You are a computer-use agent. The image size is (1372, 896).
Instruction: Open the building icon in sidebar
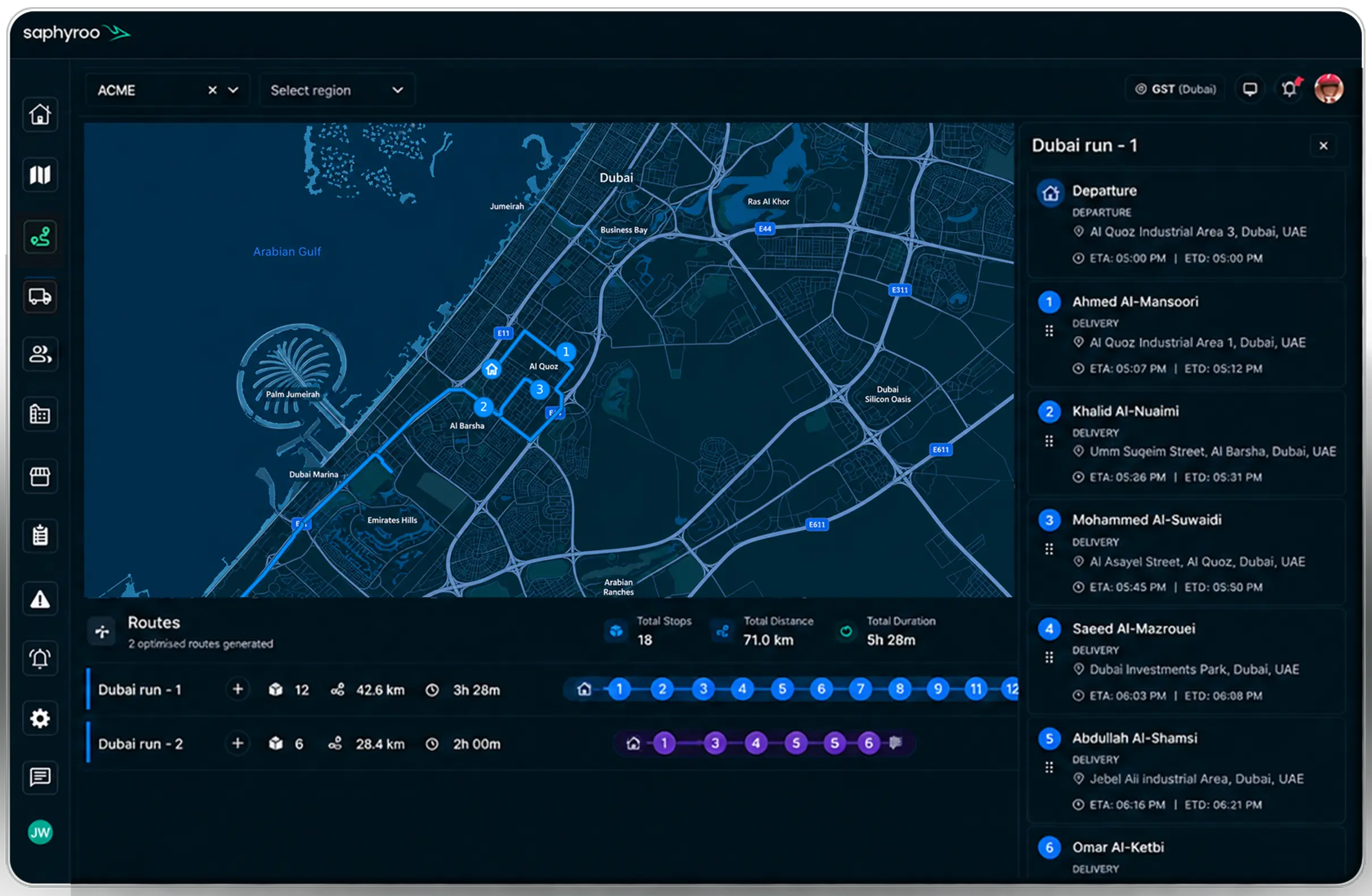(x=40, y=414)
